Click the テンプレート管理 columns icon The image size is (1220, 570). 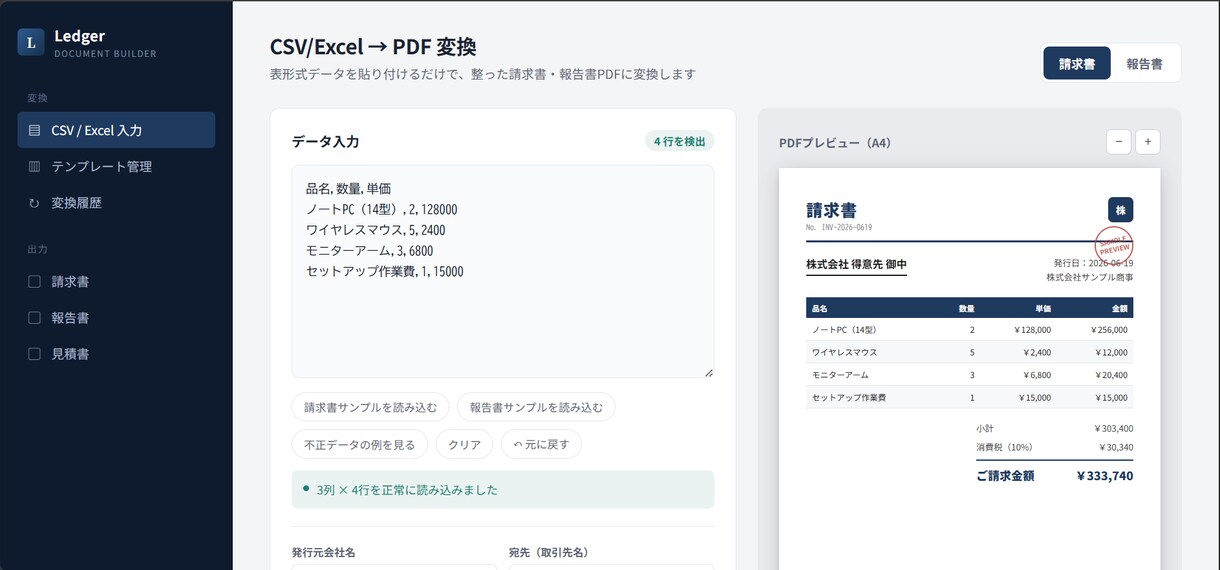click(34, 166)
